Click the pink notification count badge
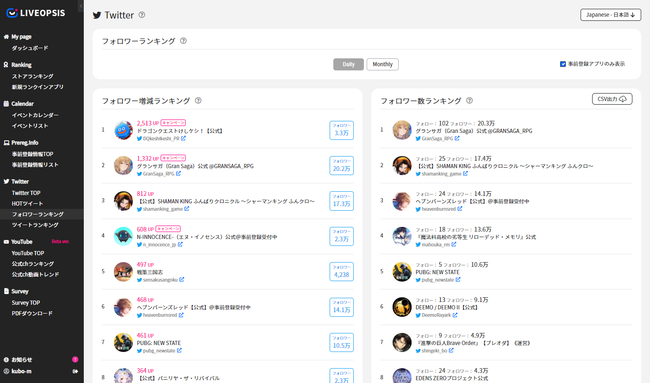The image size is (650, 383). click(75, 359)
